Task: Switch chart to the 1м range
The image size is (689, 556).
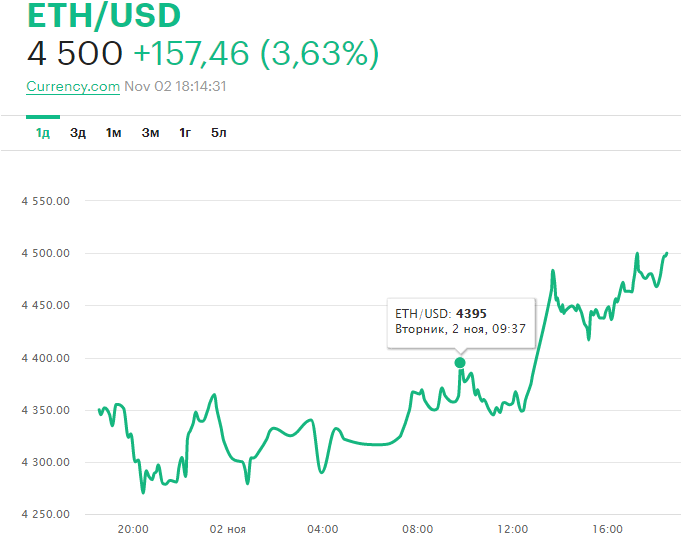Action: [113, 133]
